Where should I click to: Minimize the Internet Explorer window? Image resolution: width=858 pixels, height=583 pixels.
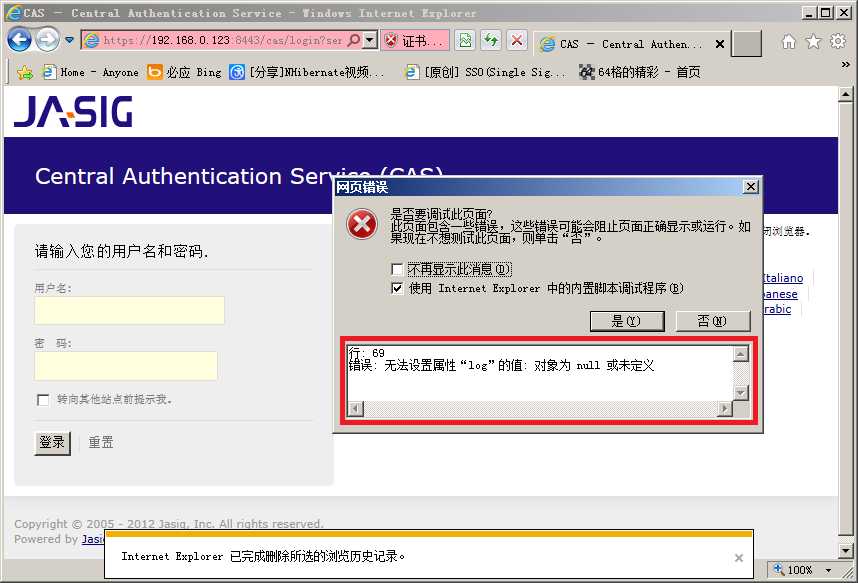coord(810,12)
